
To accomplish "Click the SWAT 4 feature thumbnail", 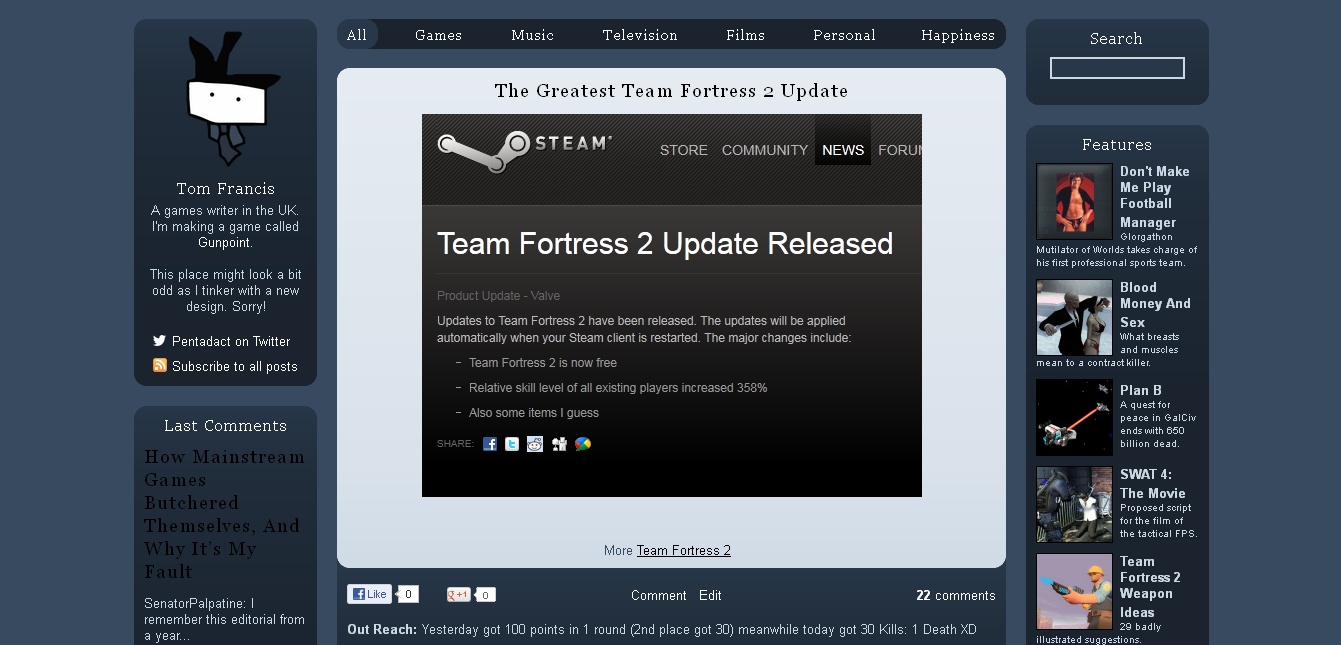I will (x=1074, y=504).
